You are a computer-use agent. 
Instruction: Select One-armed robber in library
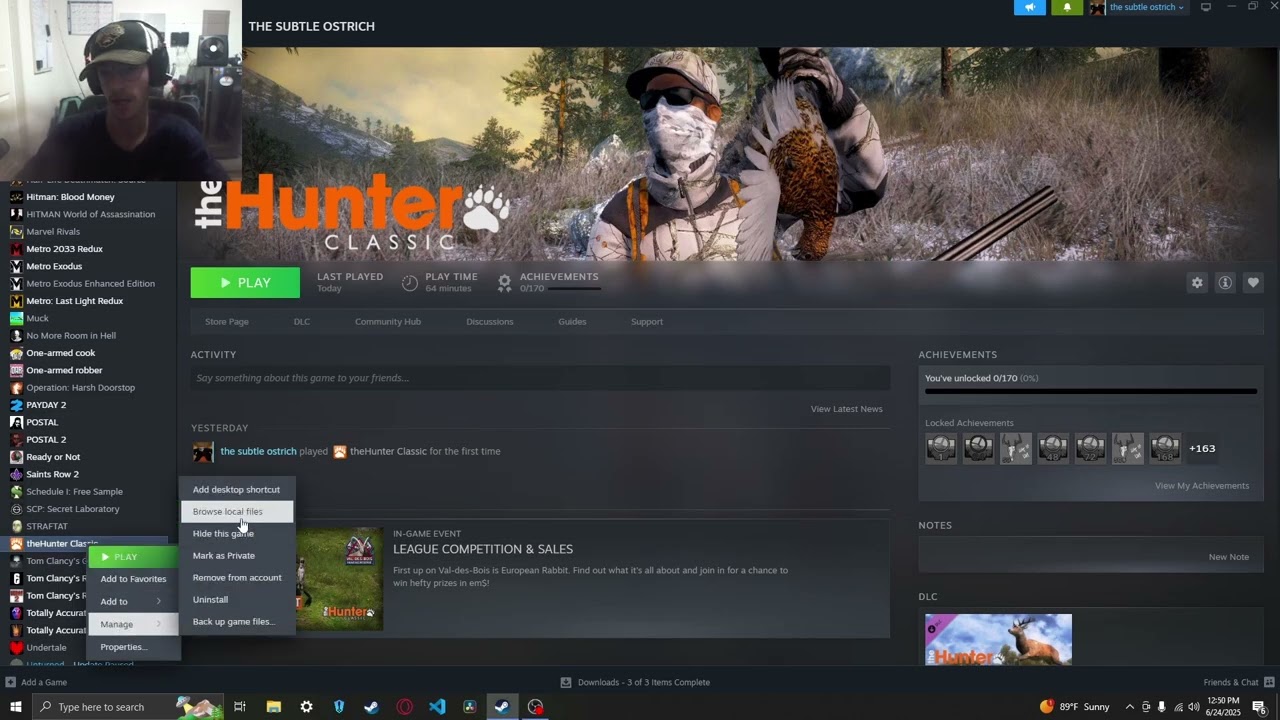[64, 370]
